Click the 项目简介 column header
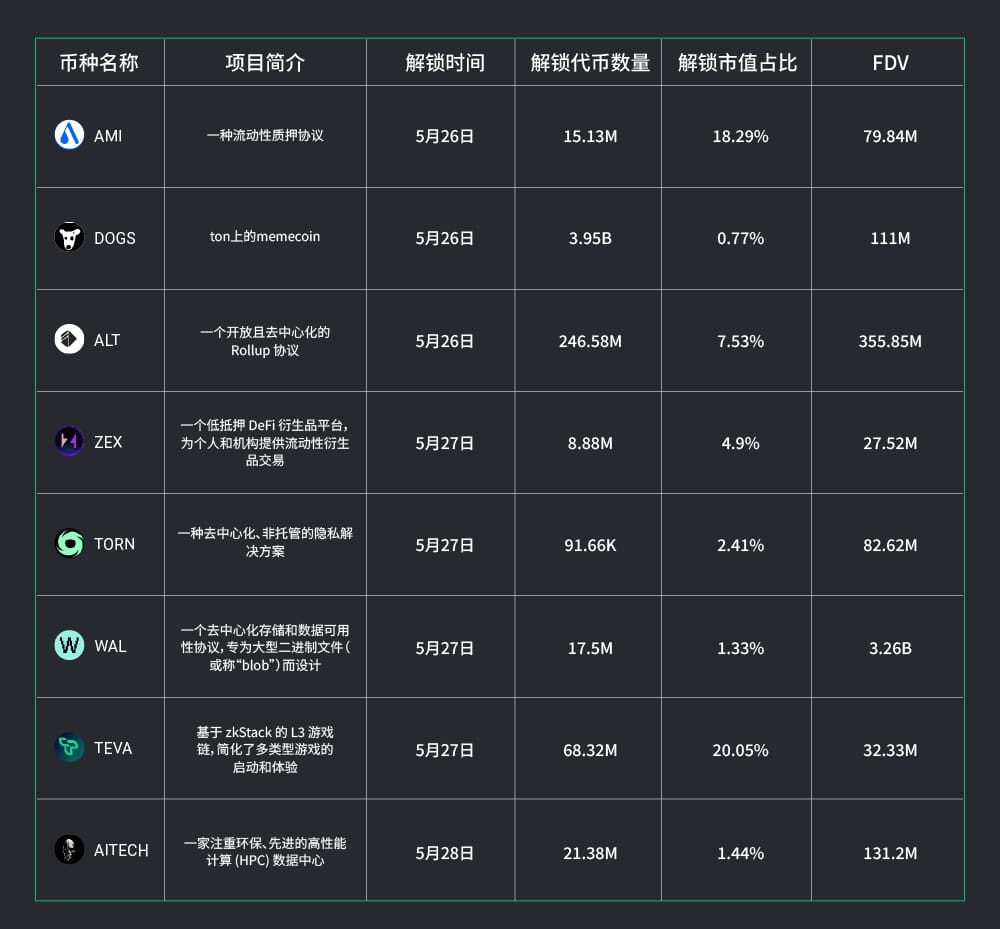 (x=265, y=63)
